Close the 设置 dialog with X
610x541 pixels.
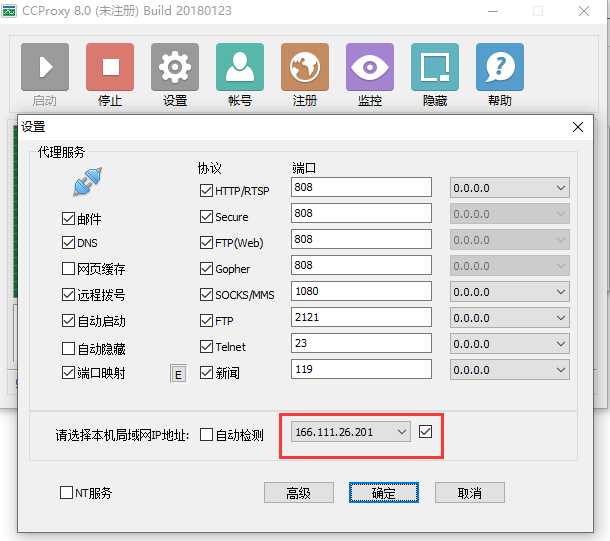tap(578, 127)
